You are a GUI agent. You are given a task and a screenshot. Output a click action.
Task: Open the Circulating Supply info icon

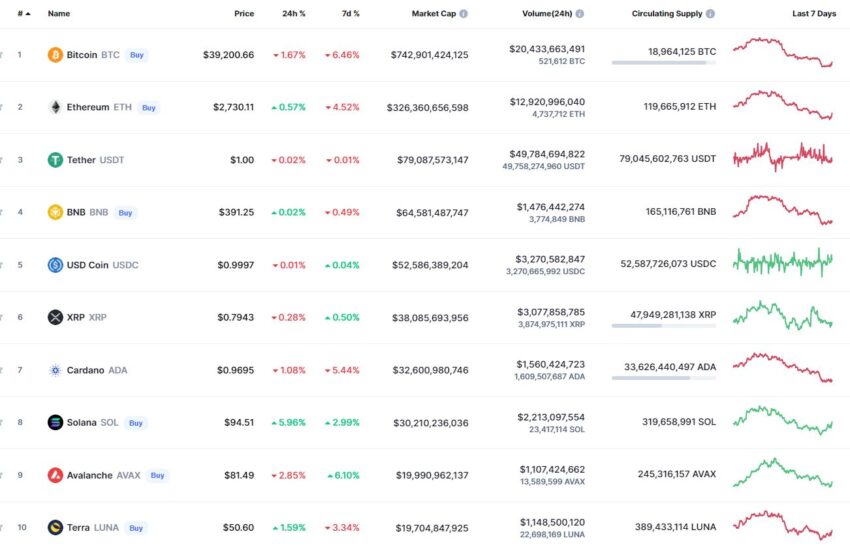tap(710, 14)
